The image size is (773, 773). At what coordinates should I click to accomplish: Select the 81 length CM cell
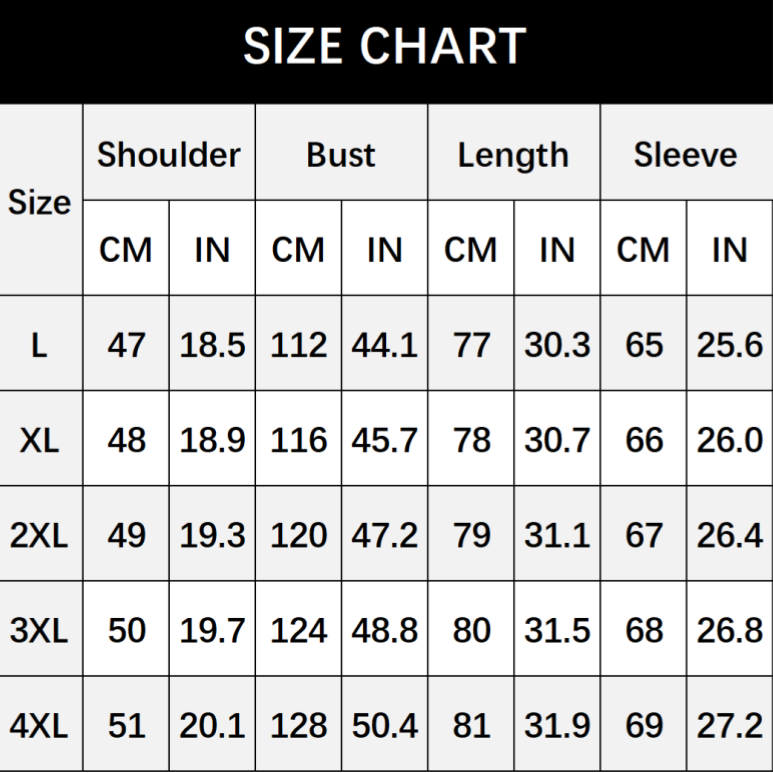pos(471,726)
